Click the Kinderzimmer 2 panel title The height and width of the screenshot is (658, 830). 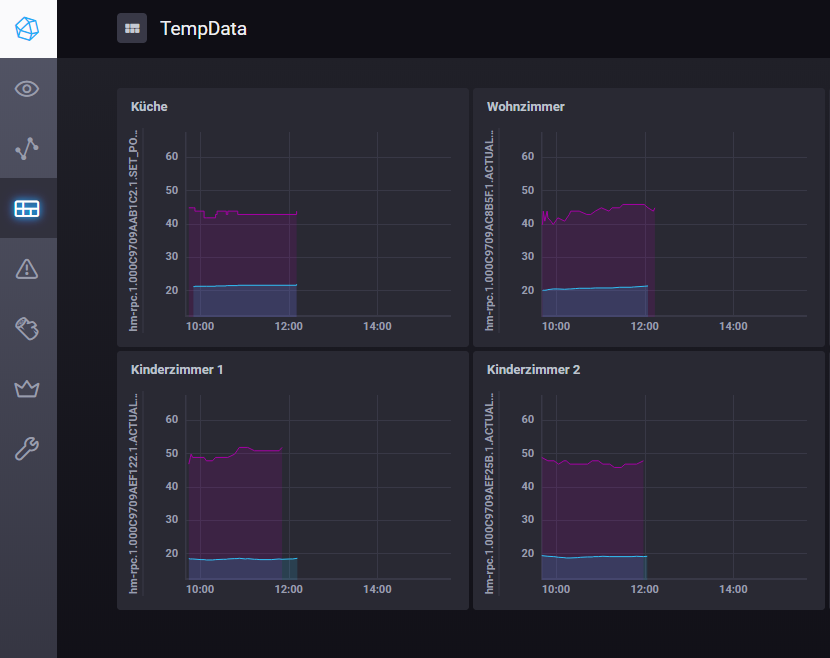pyautogui.click(x=533, y=370)
